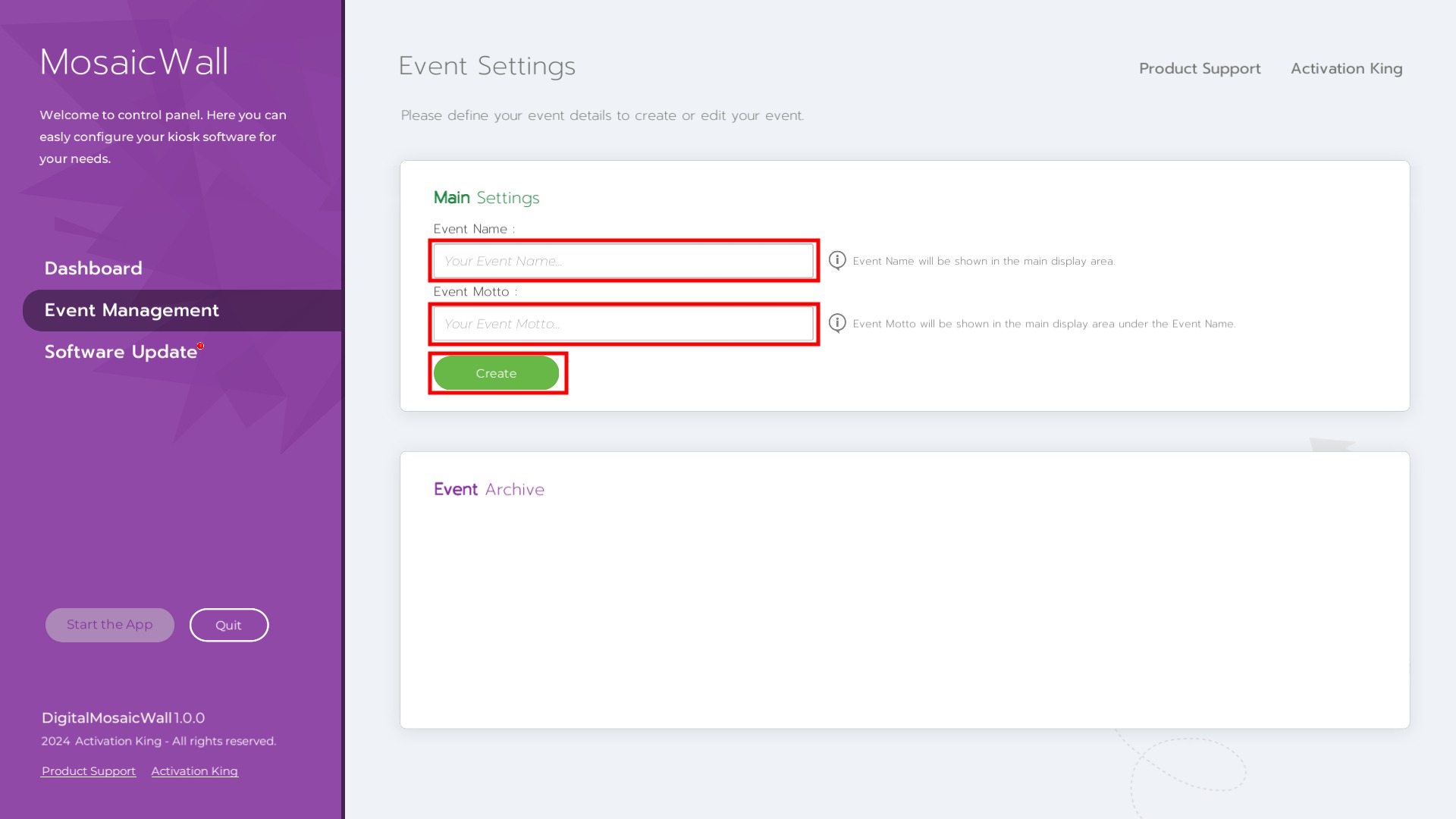The height and width of the screenshot is (819, 1456).
Task: Follow the Product Support footer link
Action: coord(89,771)
